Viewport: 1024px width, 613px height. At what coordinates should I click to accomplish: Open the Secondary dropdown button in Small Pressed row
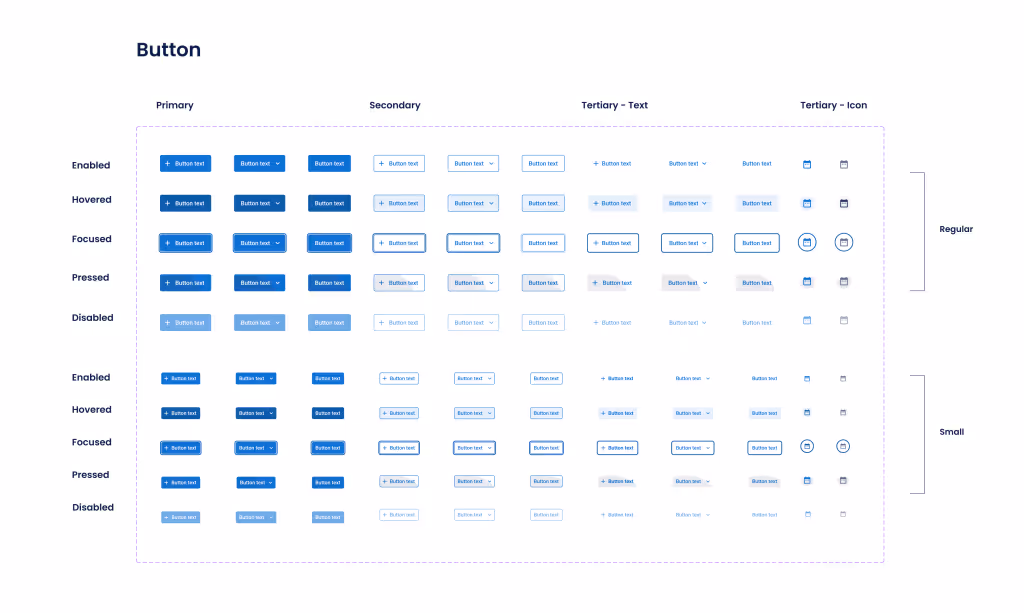(x=474, y=482)
